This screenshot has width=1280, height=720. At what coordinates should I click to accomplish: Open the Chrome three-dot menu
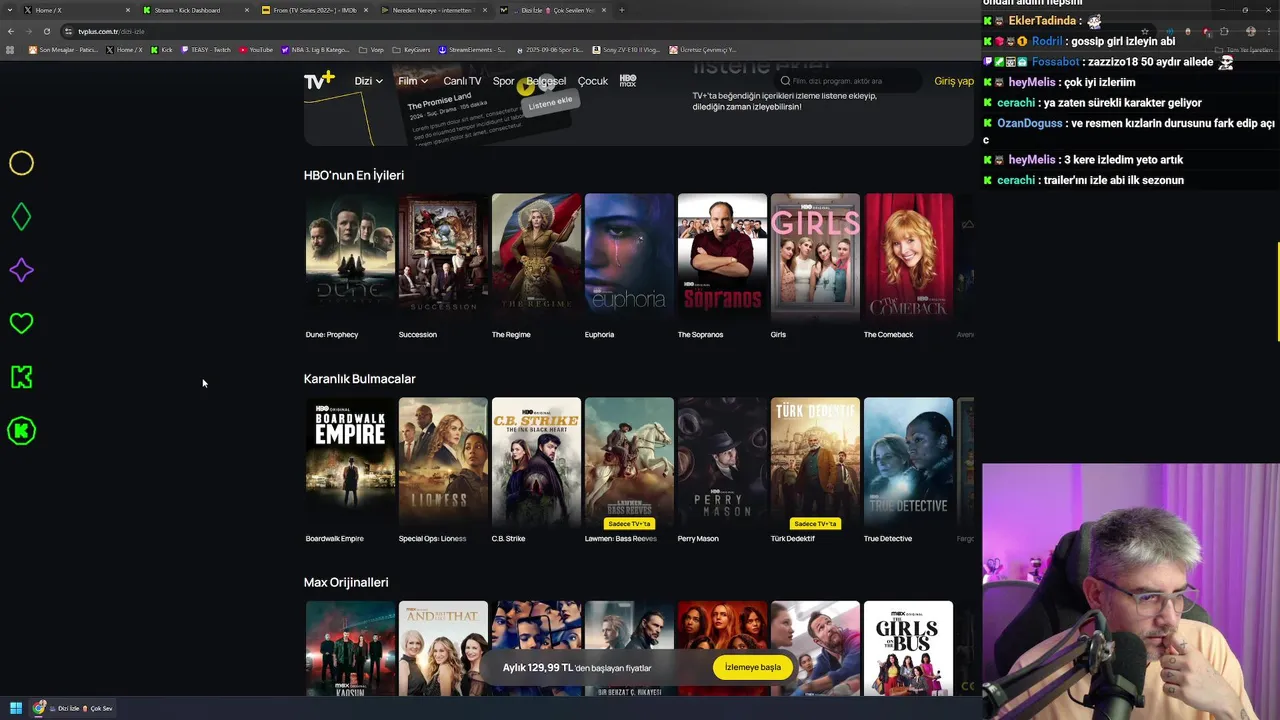click(x=1269, y=31)
